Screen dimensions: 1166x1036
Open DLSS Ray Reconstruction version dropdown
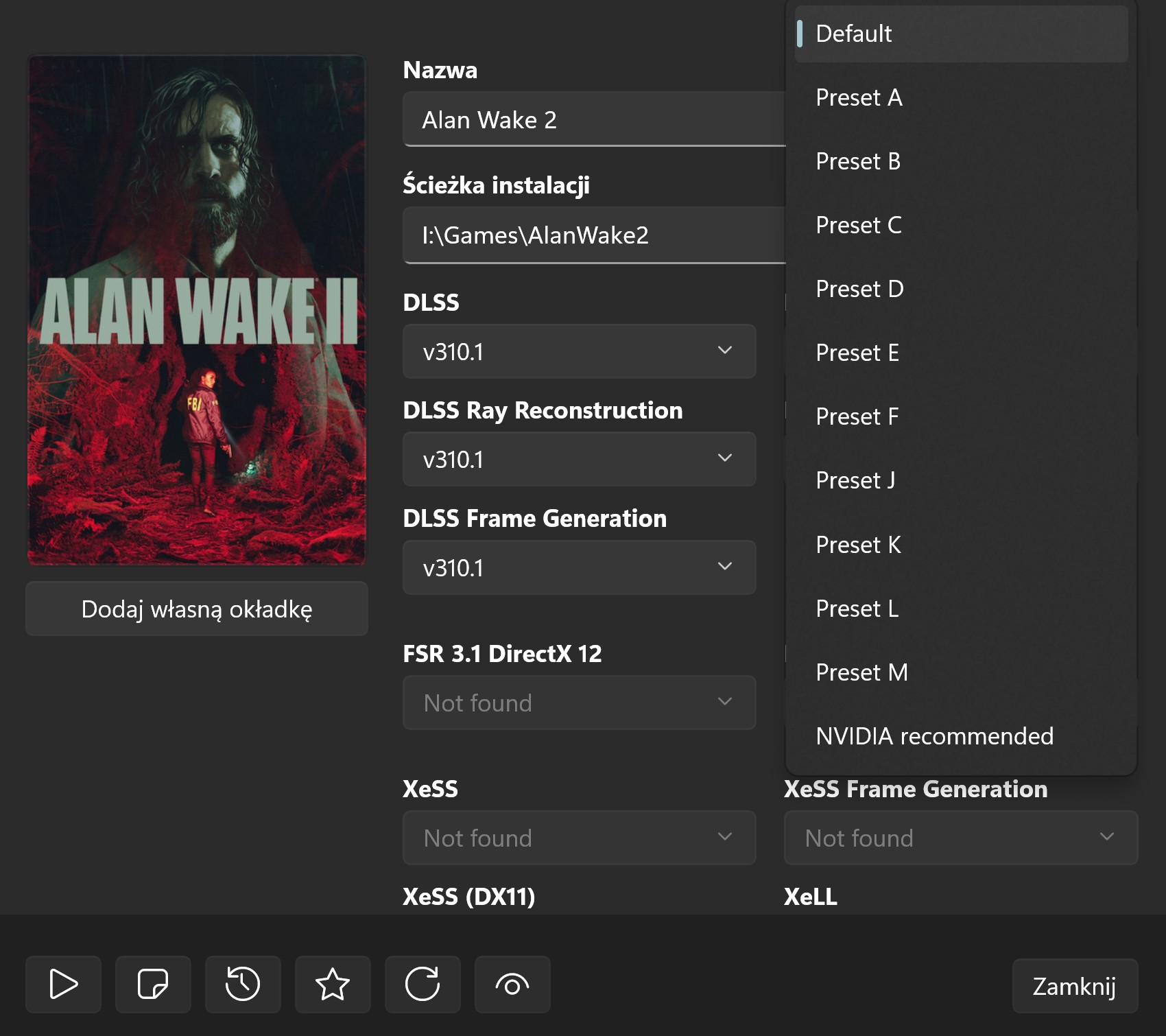click(x=579, y=459)
